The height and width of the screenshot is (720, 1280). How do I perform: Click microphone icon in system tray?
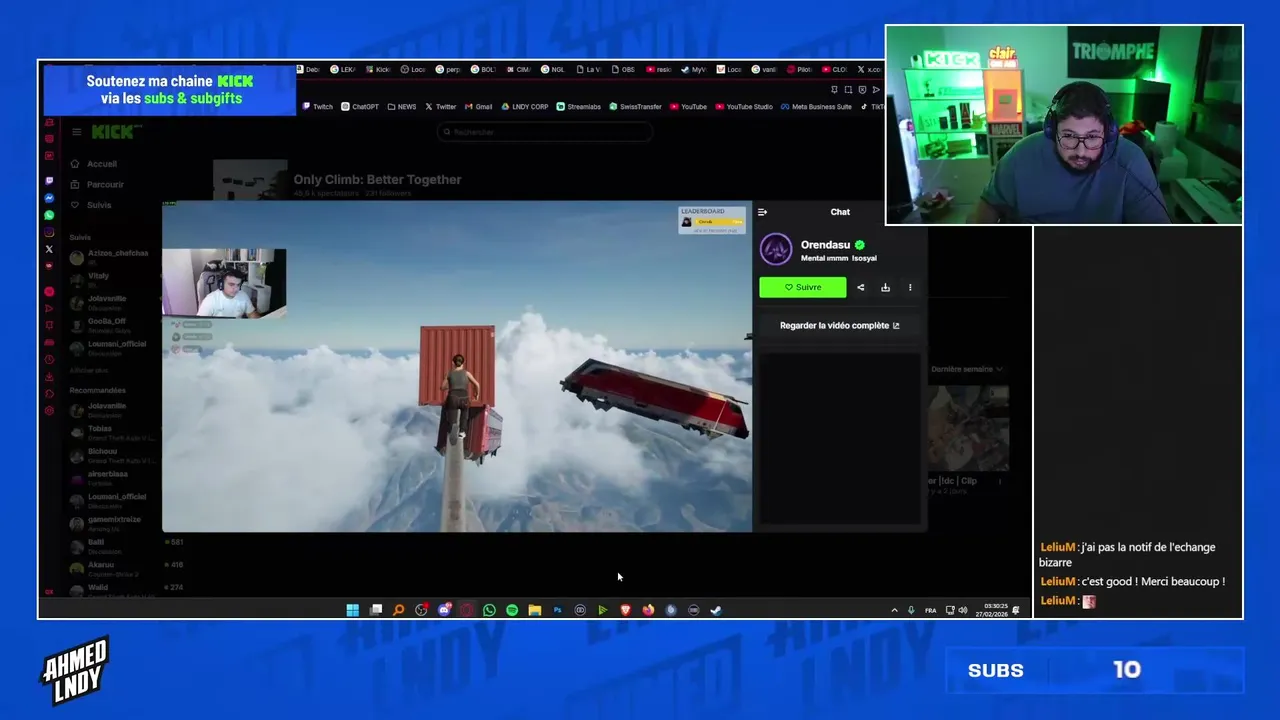pyautogui.click(x=911, y=610)
